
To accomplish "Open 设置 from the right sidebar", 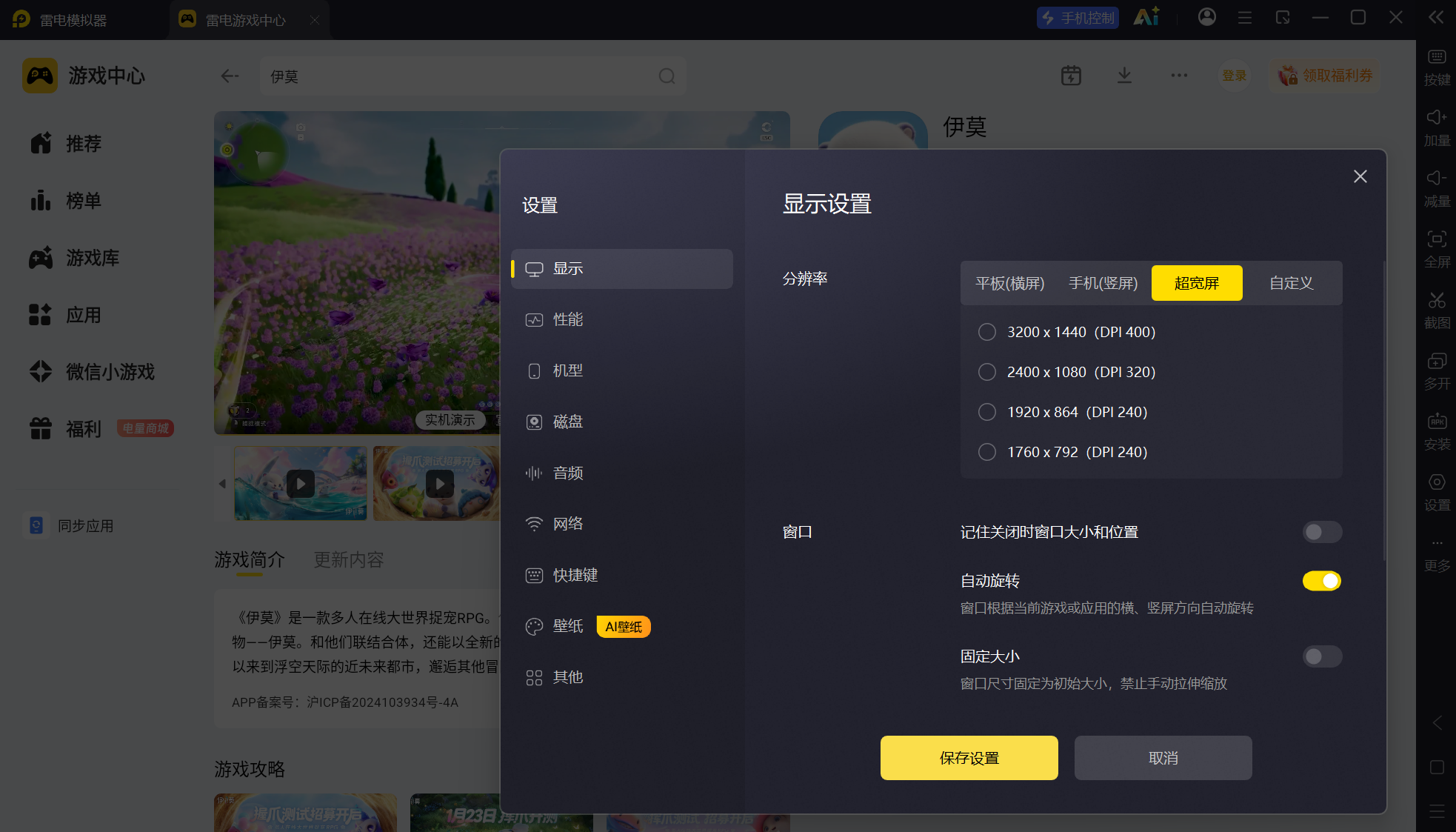I will (1437, 491).
